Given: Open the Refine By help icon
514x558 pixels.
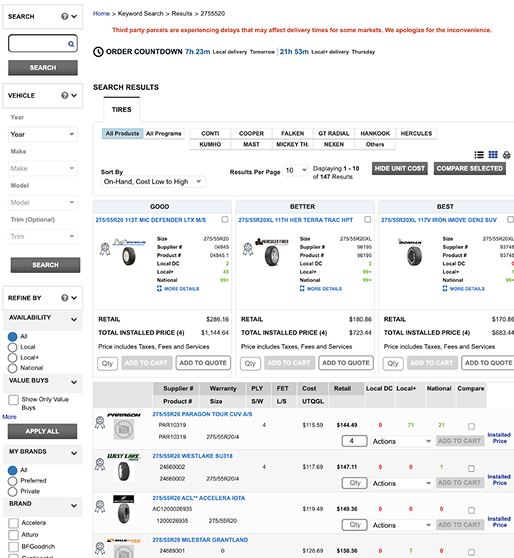Looking at the screenshot, I should coord(64,298).
